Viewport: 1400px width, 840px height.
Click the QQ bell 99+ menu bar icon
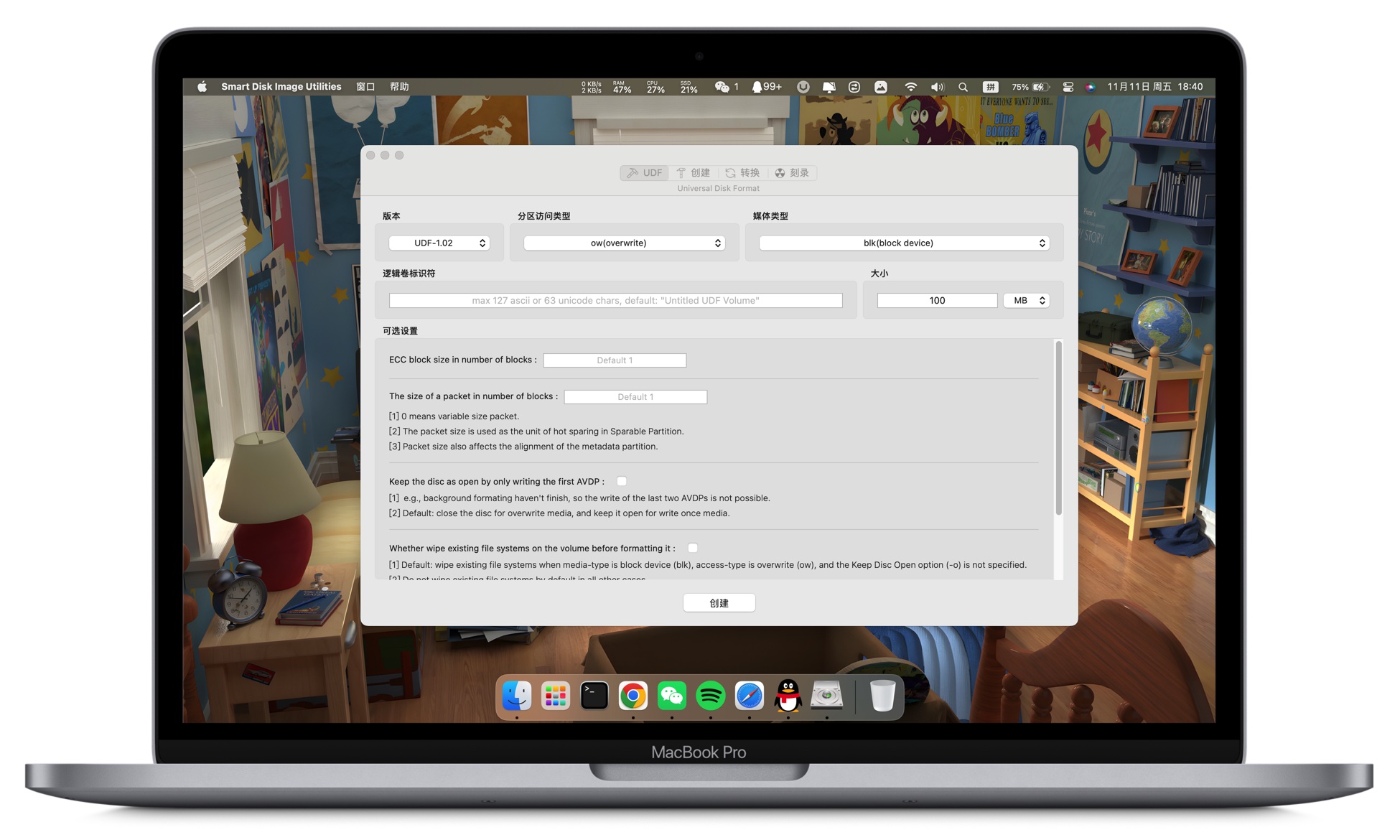pyautogui.click(x=766, y=87)
